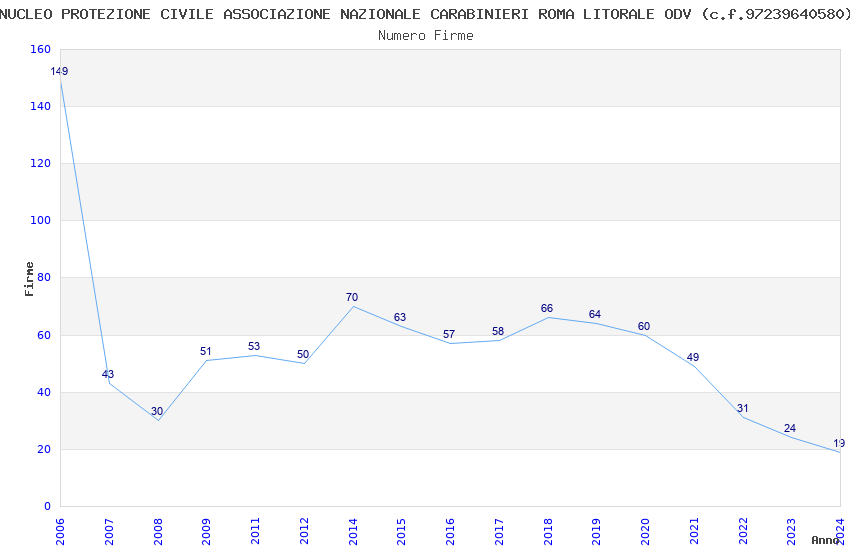850x550 pixels.
Task: Click the year 2006 on the x-axis
Action: [x=60, y=532]
